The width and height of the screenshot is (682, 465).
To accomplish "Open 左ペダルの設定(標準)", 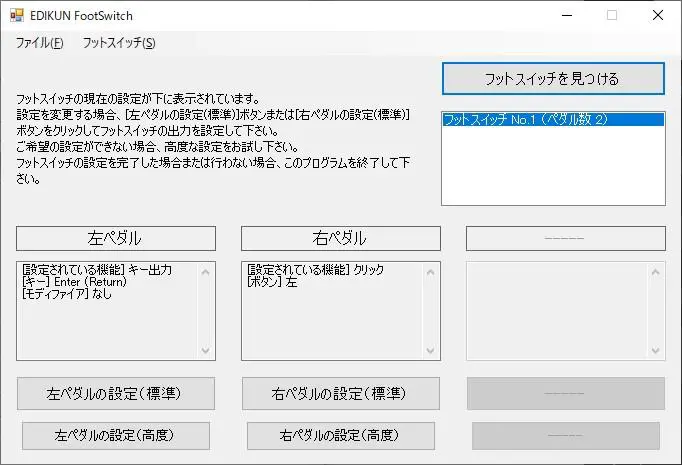I will pos(116,394).
